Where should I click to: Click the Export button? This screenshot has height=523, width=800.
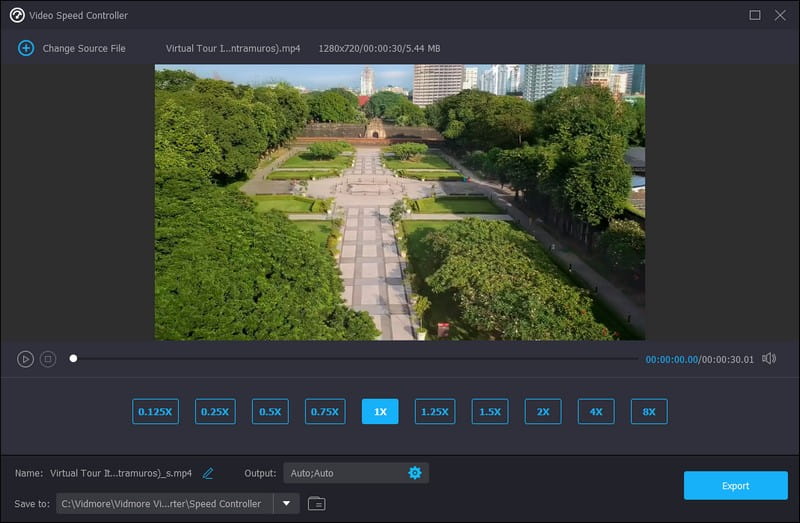click(736, 486)
